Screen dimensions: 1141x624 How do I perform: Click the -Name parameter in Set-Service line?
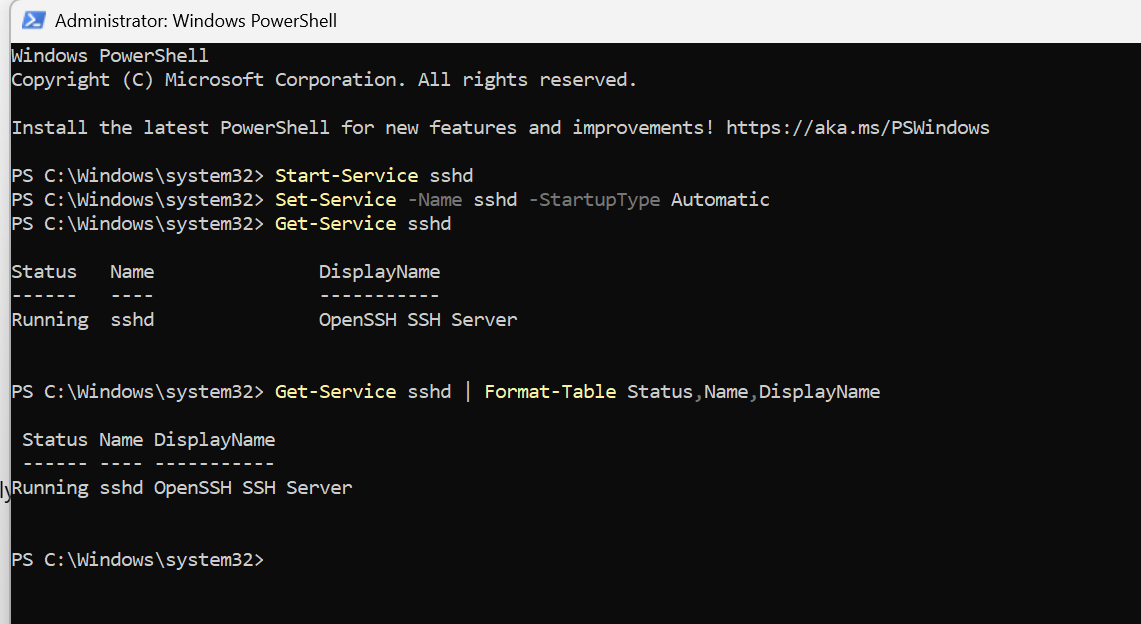click(434, 200)
